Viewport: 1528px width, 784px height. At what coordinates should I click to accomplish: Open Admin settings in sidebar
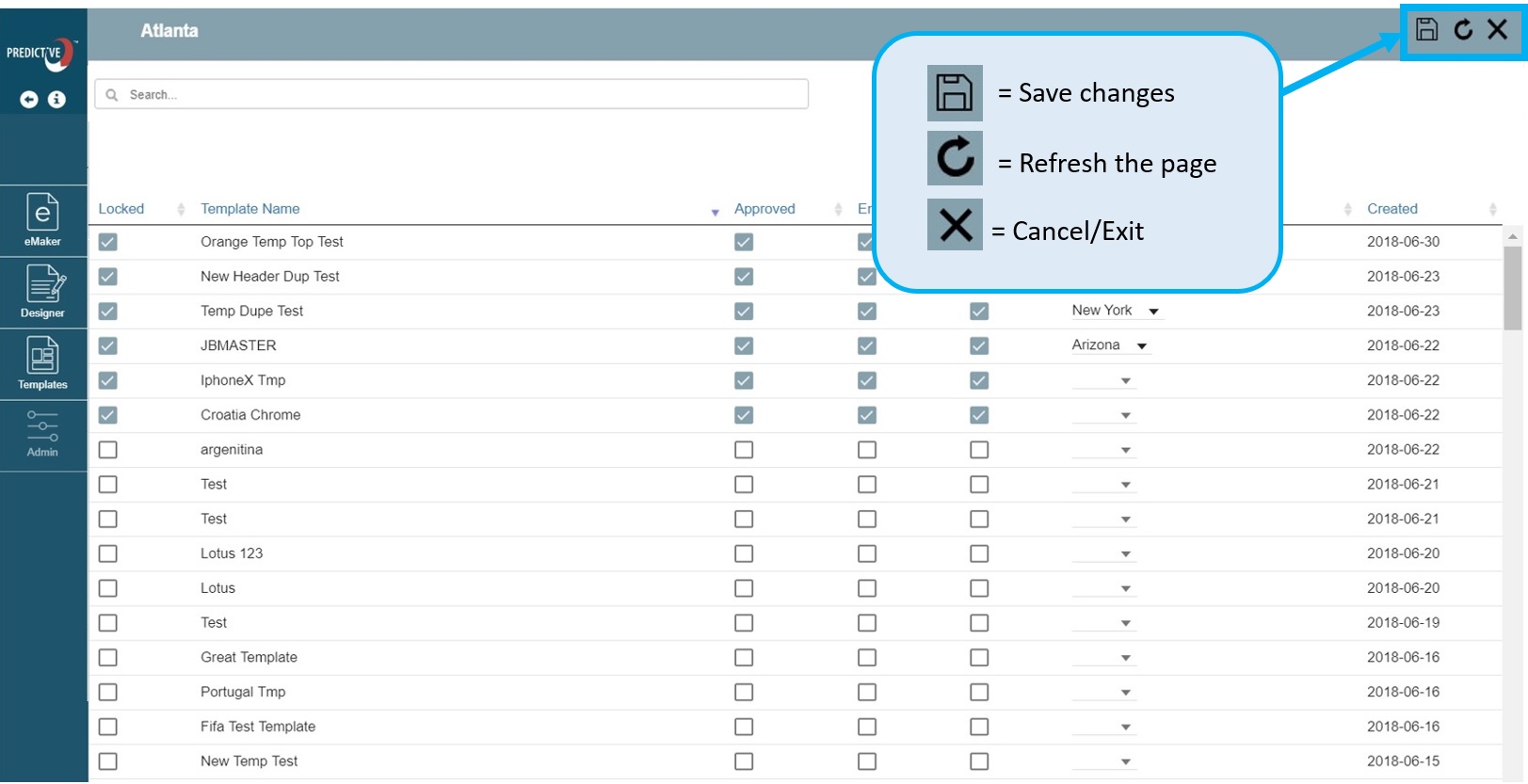click(x=43, y=434)
